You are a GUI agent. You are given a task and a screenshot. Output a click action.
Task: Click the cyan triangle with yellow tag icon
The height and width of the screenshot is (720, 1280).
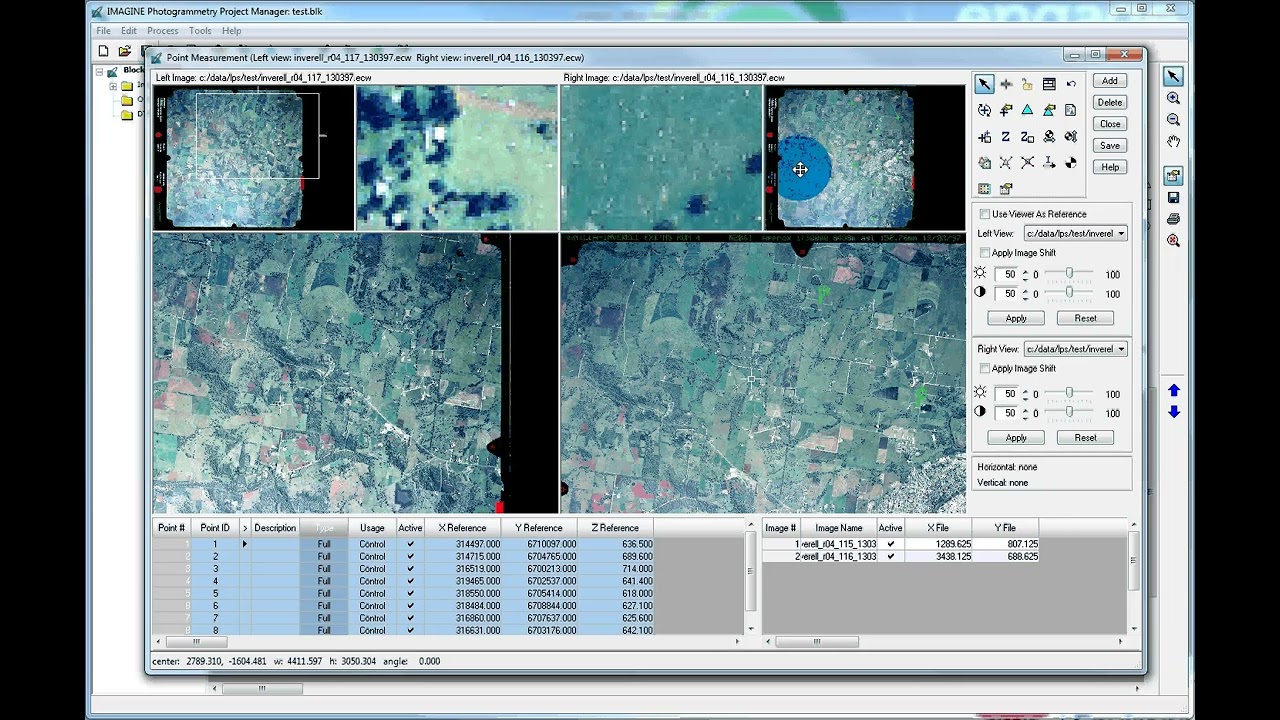tap(1049, 111)
